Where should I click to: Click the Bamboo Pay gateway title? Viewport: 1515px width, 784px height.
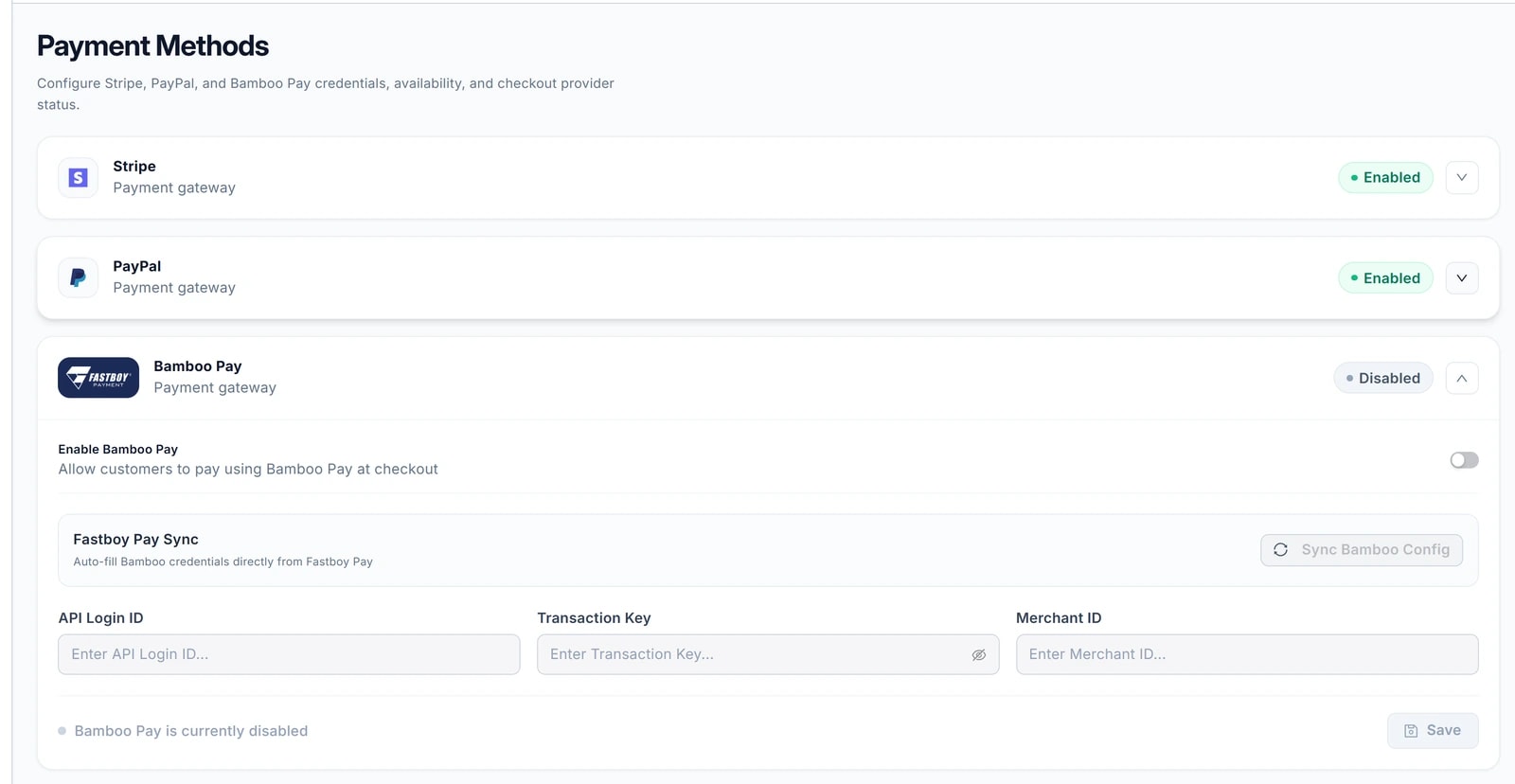click(198, 366)
